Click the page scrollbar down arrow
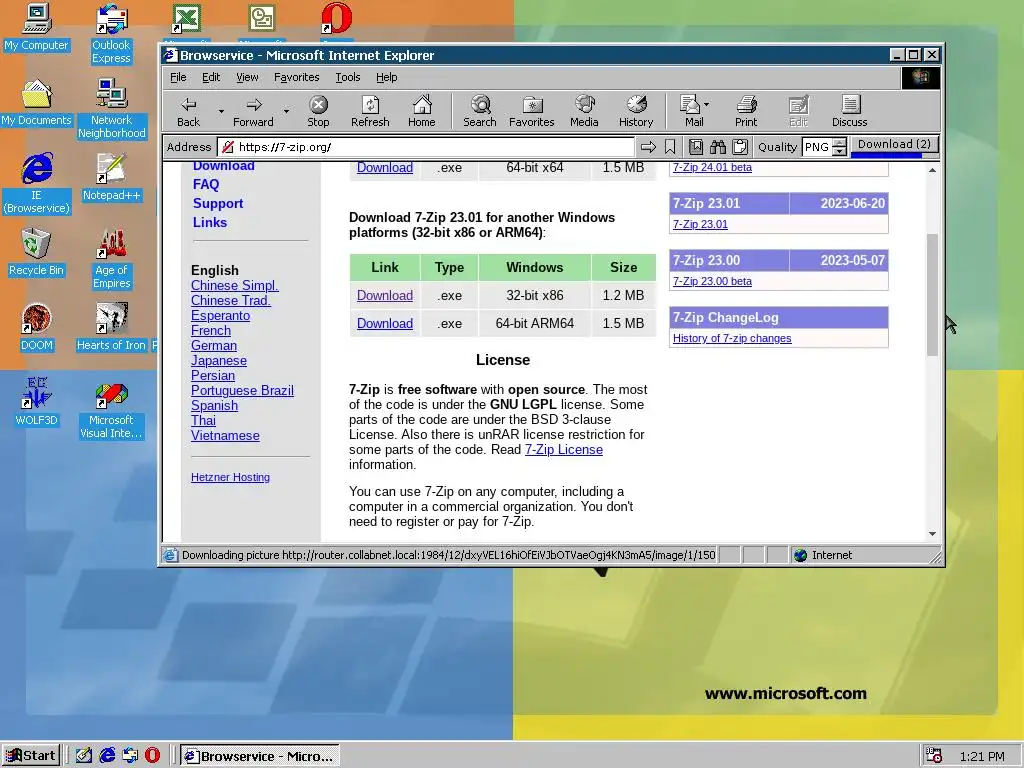Viewport: 1024px width, 768px height. click(x=933, y=534)
